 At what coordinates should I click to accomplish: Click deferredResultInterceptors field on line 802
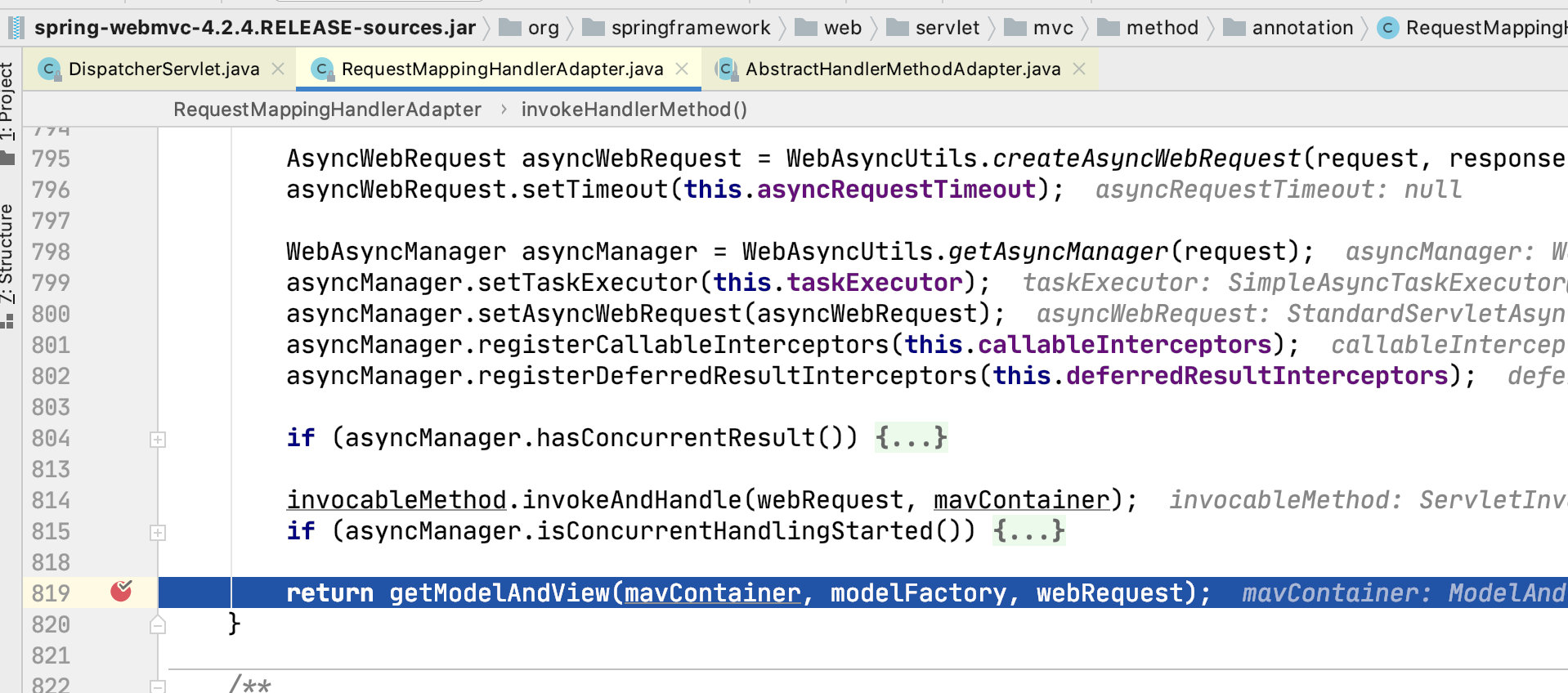pos(1257,376)
